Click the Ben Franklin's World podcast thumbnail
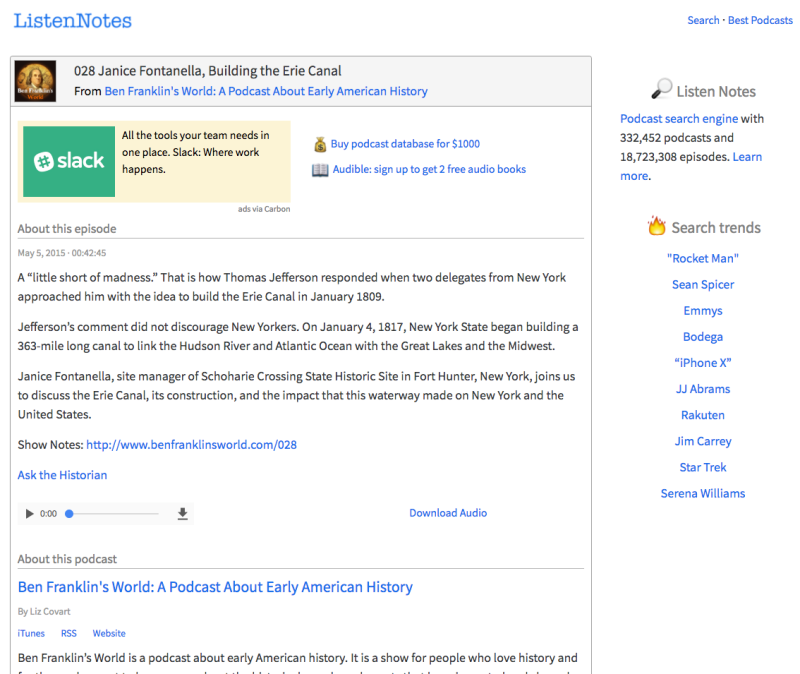The image size is (800, 674). pos(35,81)
